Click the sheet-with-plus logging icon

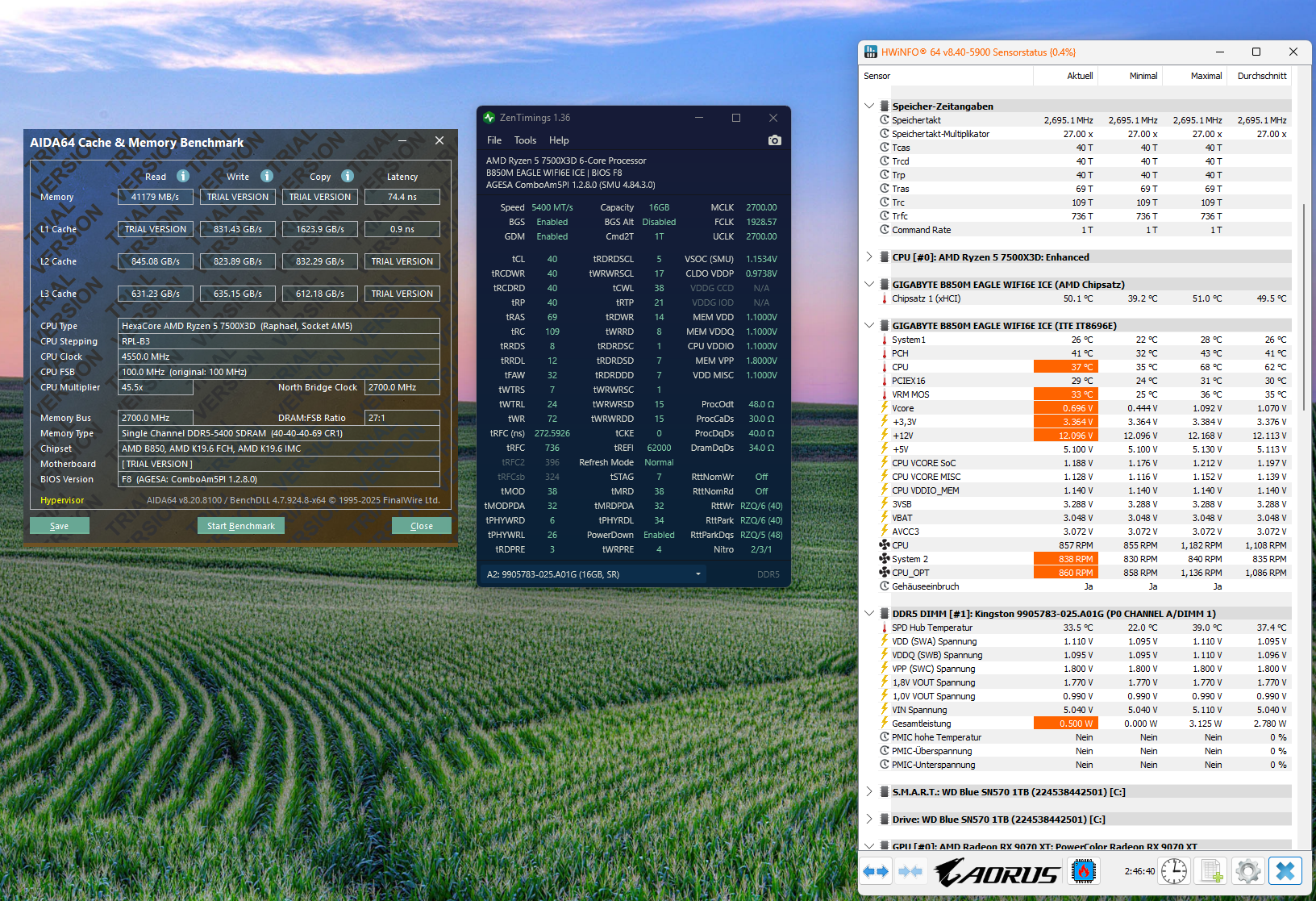pyautogui.click(x=1211, y=871)
